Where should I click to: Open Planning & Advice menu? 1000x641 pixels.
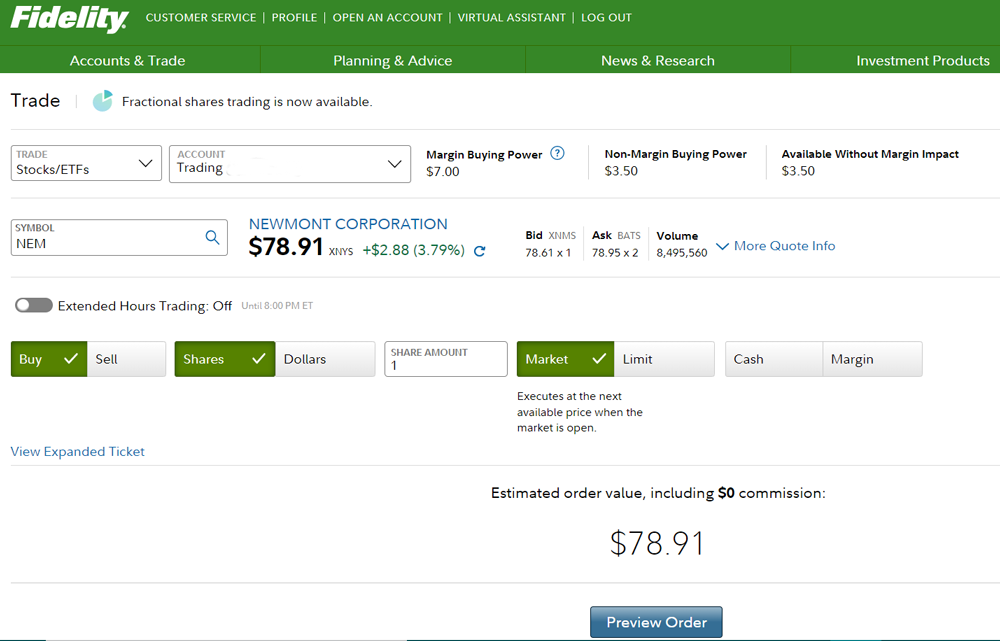pyautogui.click(x=392, y=60)
